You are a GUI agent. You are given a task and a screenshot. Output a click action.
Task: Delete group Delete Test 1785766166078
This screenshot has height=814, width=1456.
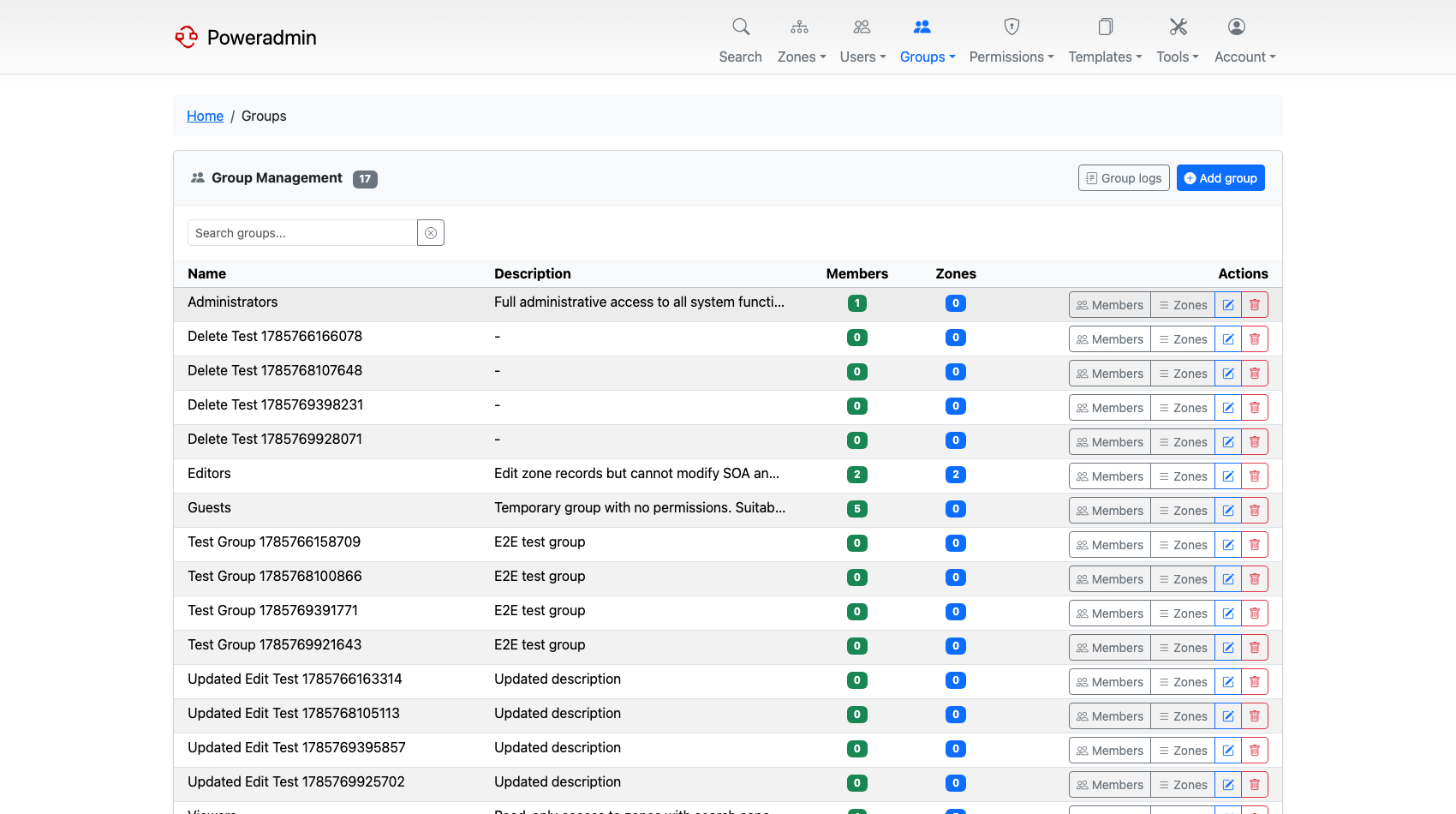coord(1255,339)
